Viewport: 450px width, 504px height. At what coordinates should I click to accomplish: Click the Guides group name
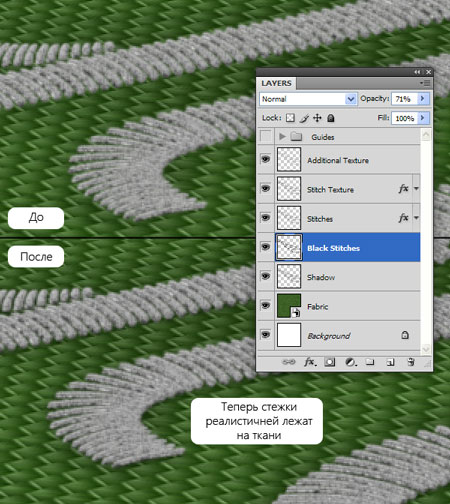coord(323,137)
